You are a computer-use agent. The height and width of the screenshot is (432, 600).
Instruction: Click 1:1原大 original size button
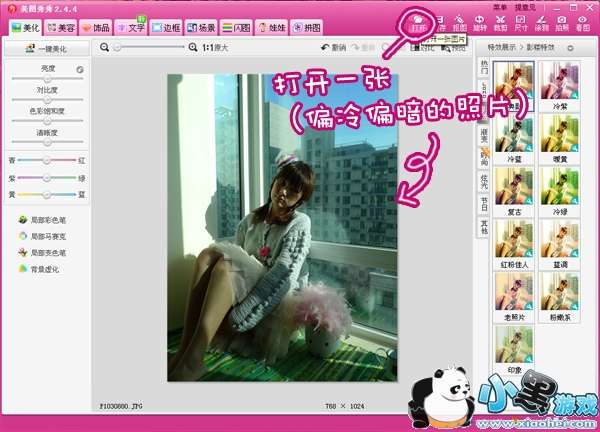[215, 47]
